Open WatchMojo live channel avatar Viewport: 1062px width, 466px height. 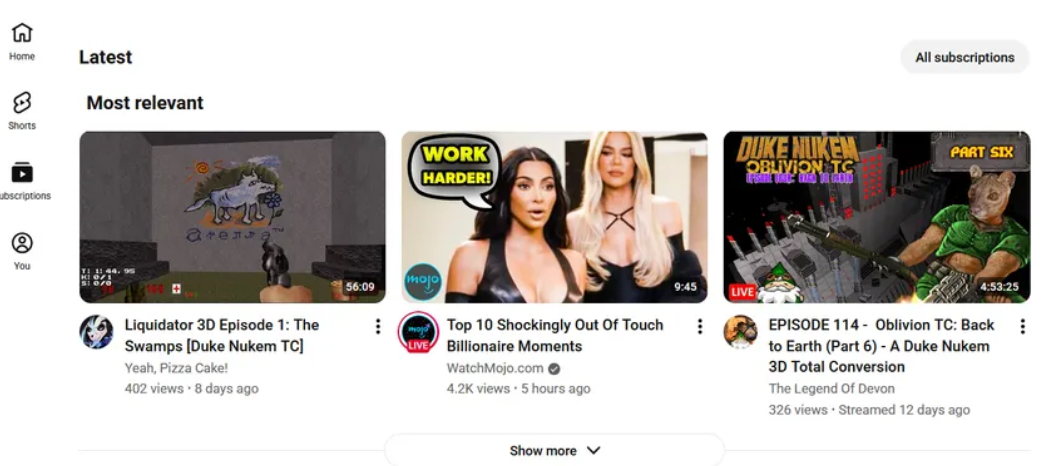[418, 332]
